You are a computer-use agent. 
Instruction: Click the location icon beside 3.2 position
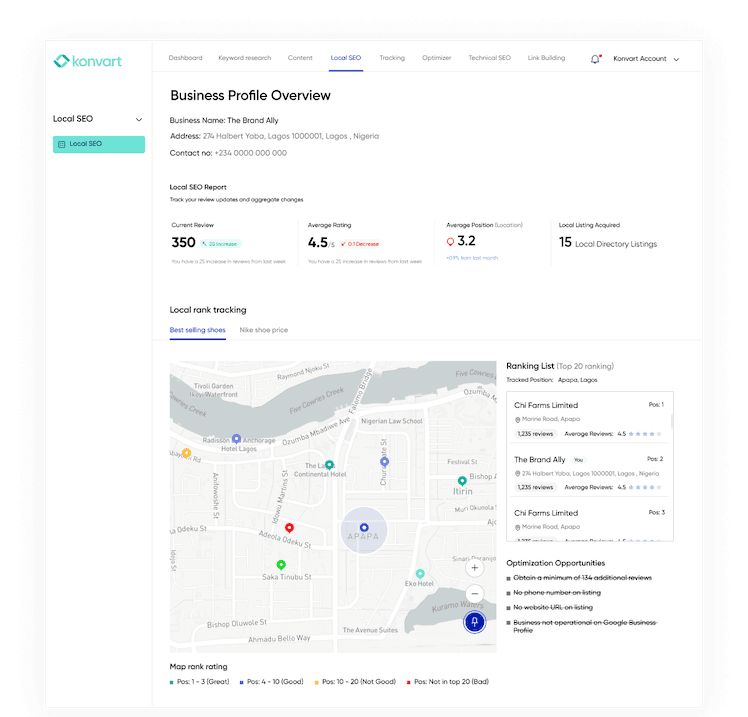450,242
